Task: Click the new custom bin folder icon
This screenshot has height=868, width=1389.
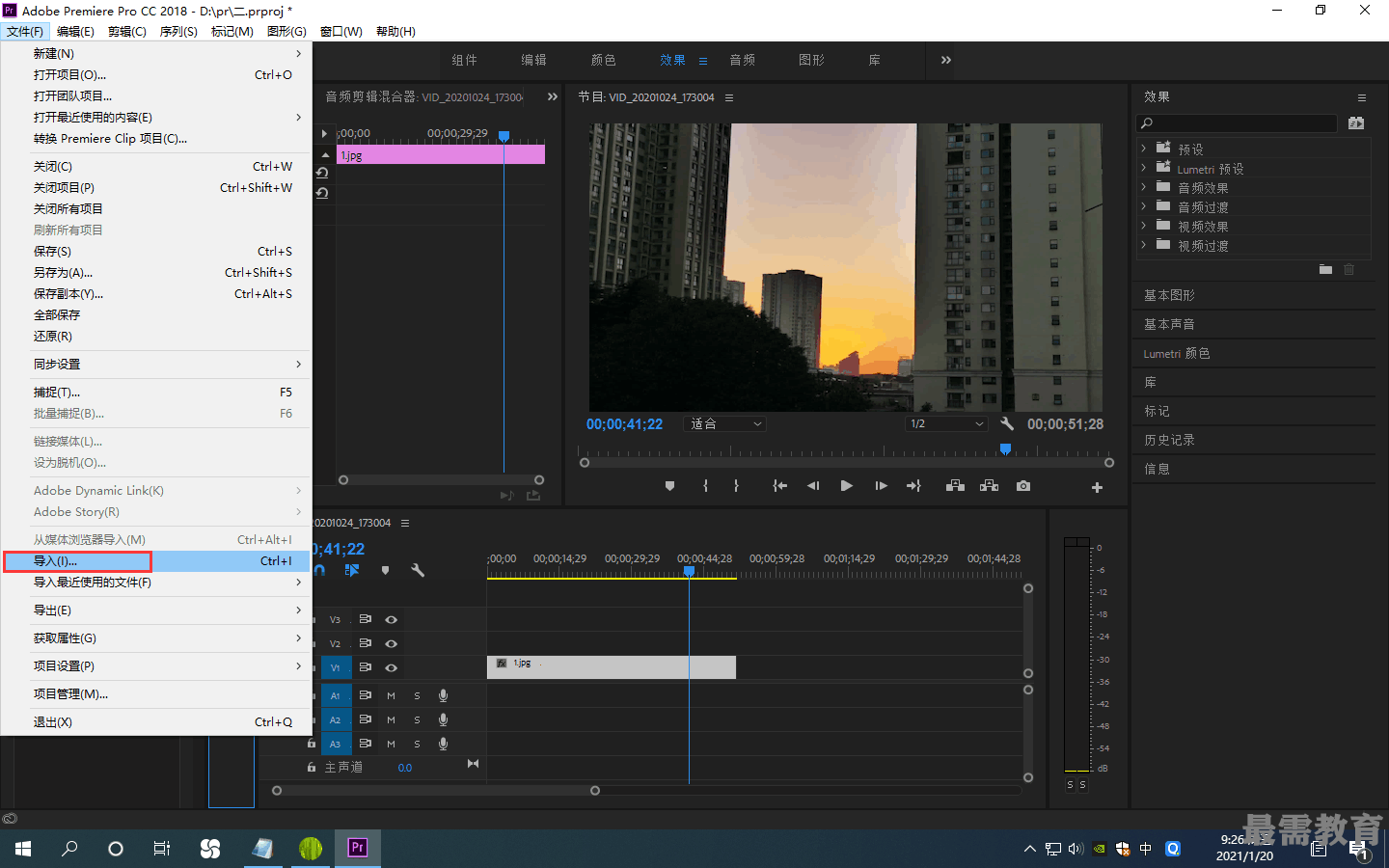Action: (x=1325, y=270)
